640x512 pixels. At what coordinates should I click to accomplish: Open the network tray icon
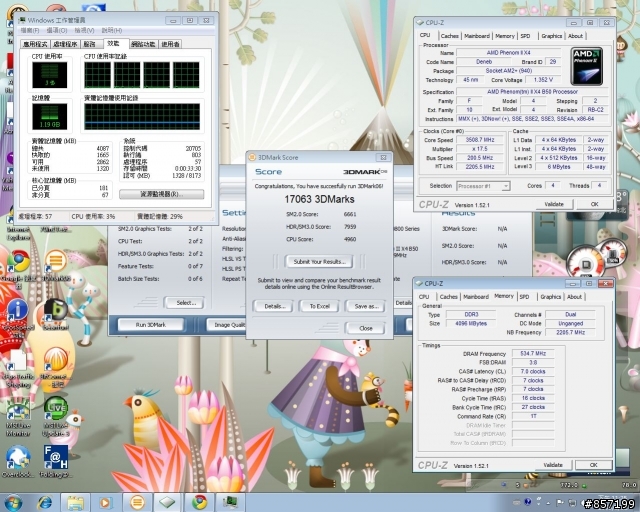[x=572, y=503]
